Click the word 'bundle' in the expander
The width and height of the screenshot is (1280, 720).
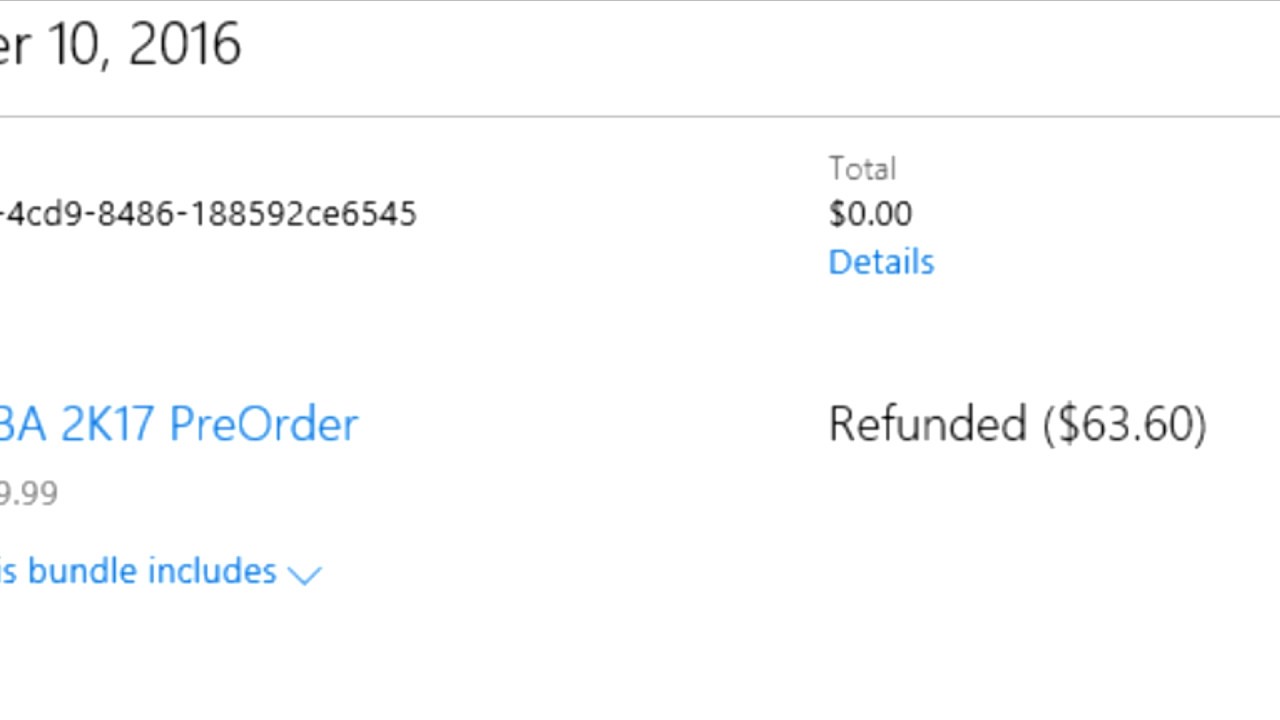click(82, 571)
